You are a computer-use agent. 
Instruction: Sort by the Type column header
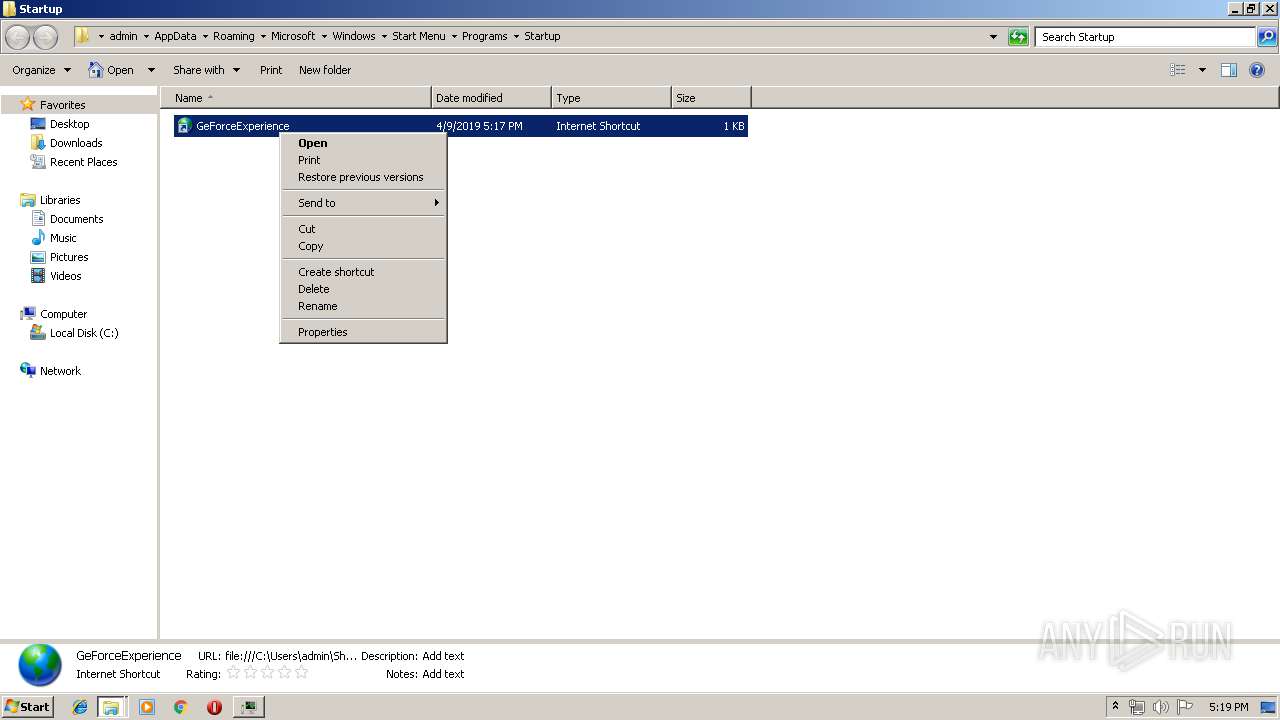click(611, 98)
